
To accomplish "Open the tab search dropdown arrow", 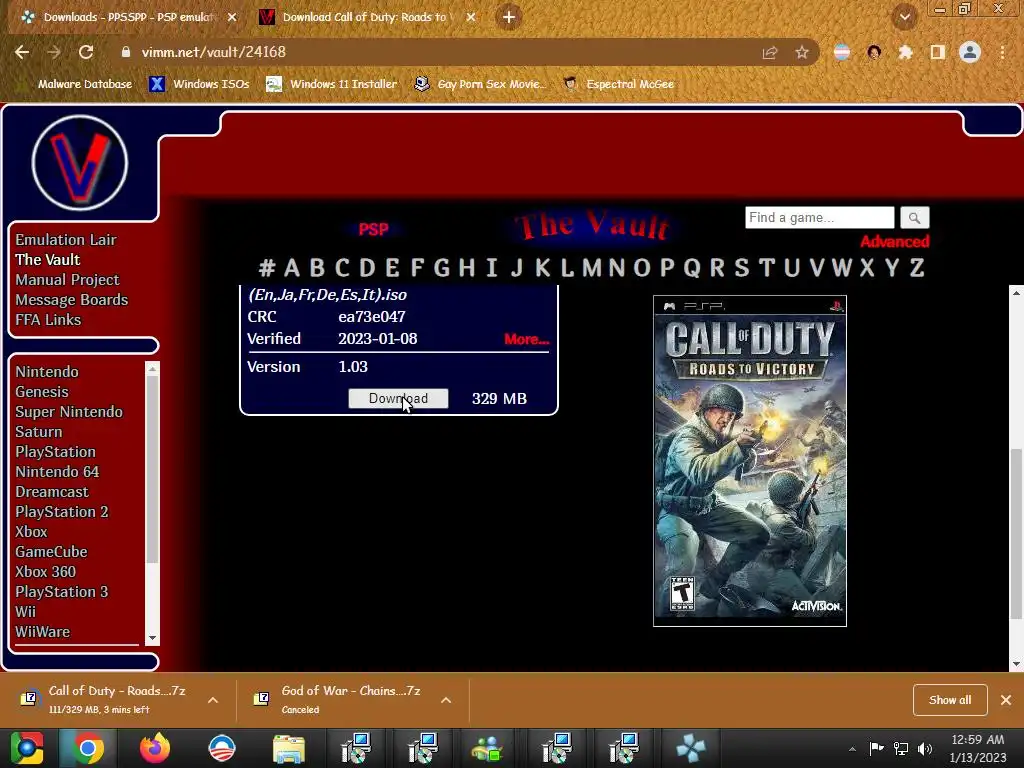I will (x=905, y=17).
